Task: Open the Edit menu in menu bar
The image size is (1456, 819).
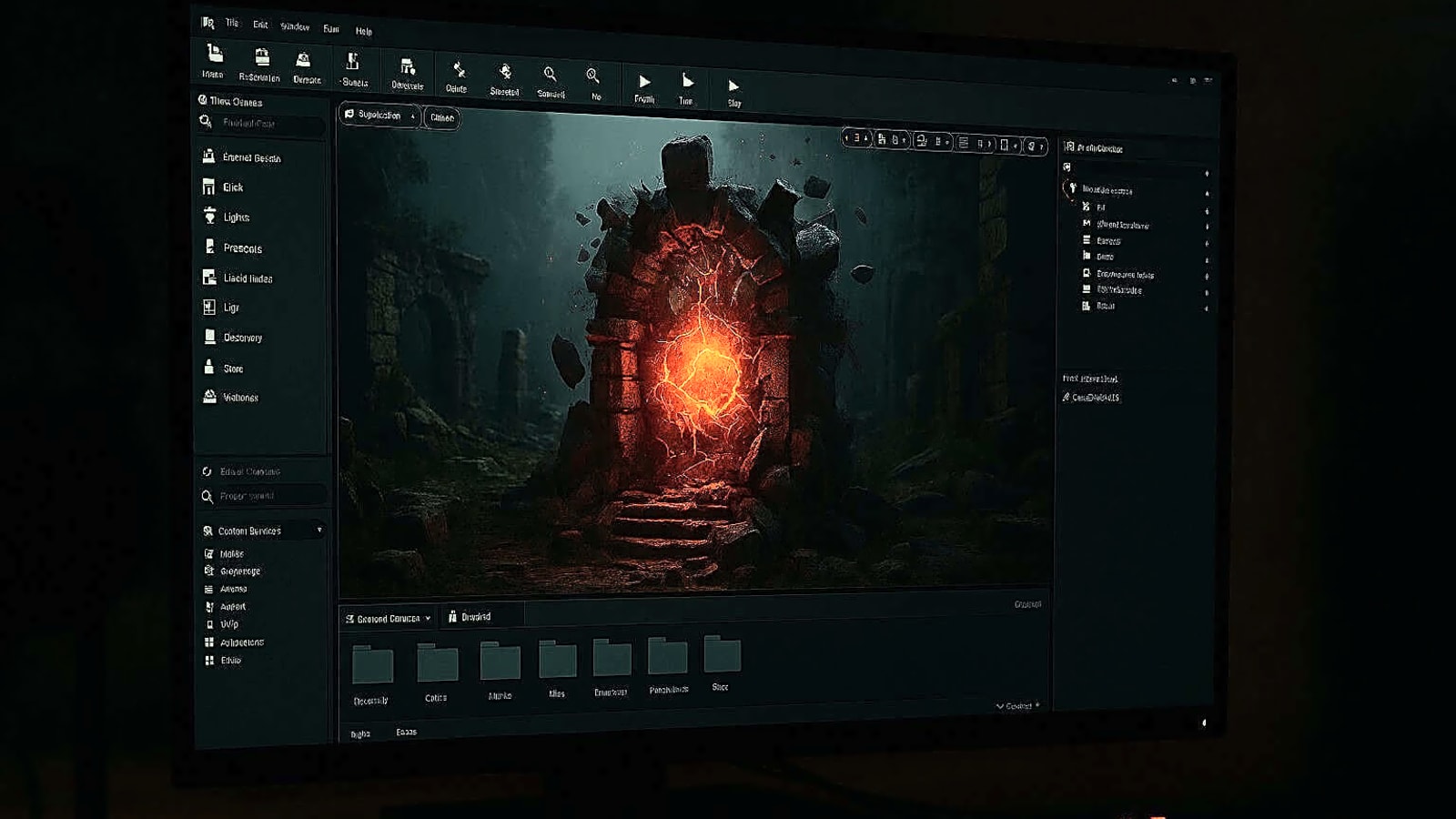Action: [260, 25]
